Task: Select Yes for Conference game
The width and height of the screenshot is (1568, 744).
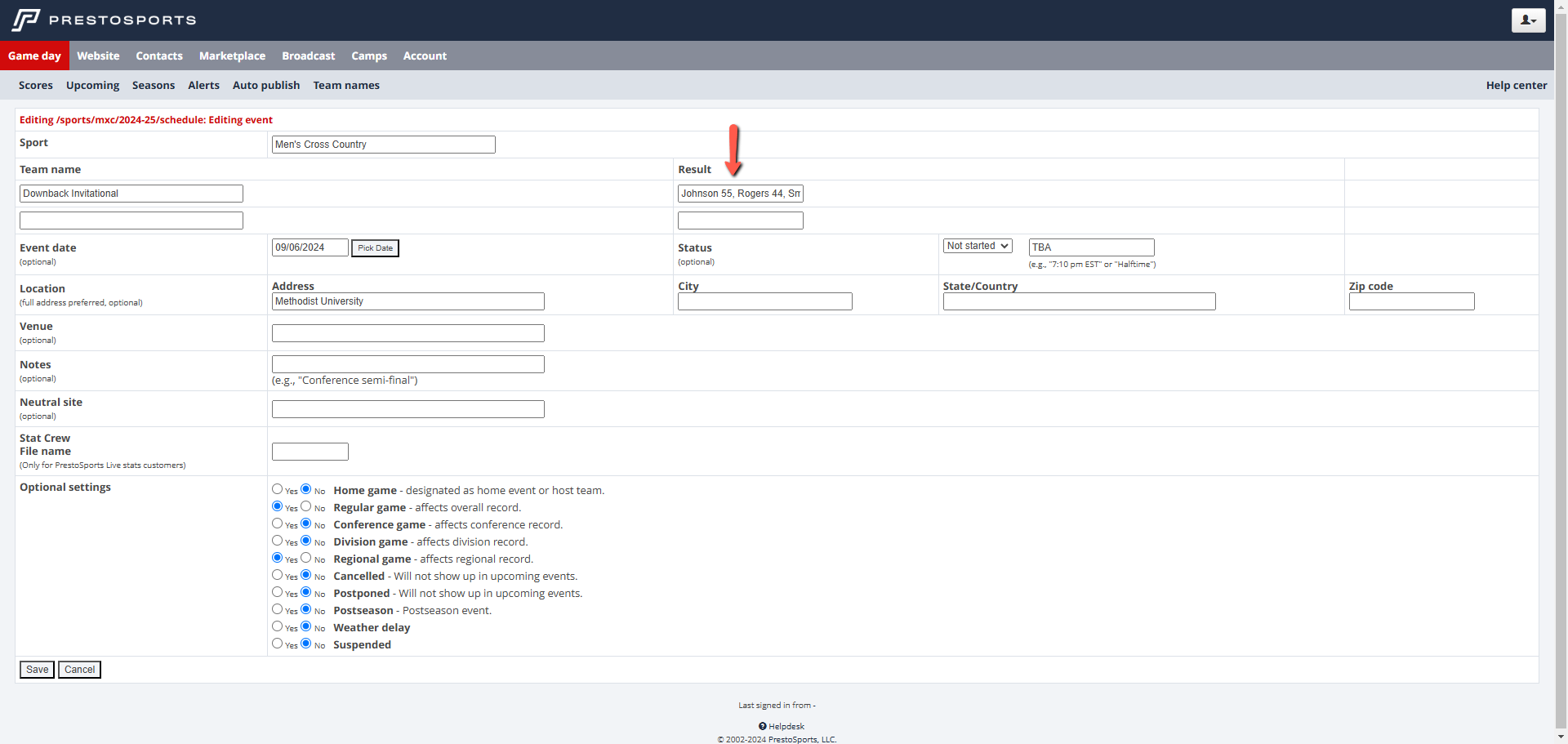Action: (278, 523)
